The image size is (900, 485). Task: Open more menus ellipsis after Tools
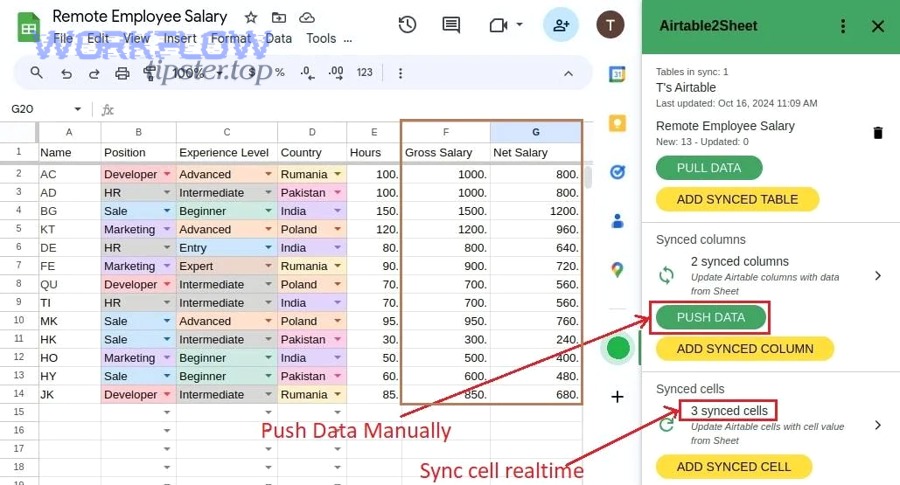348,40
